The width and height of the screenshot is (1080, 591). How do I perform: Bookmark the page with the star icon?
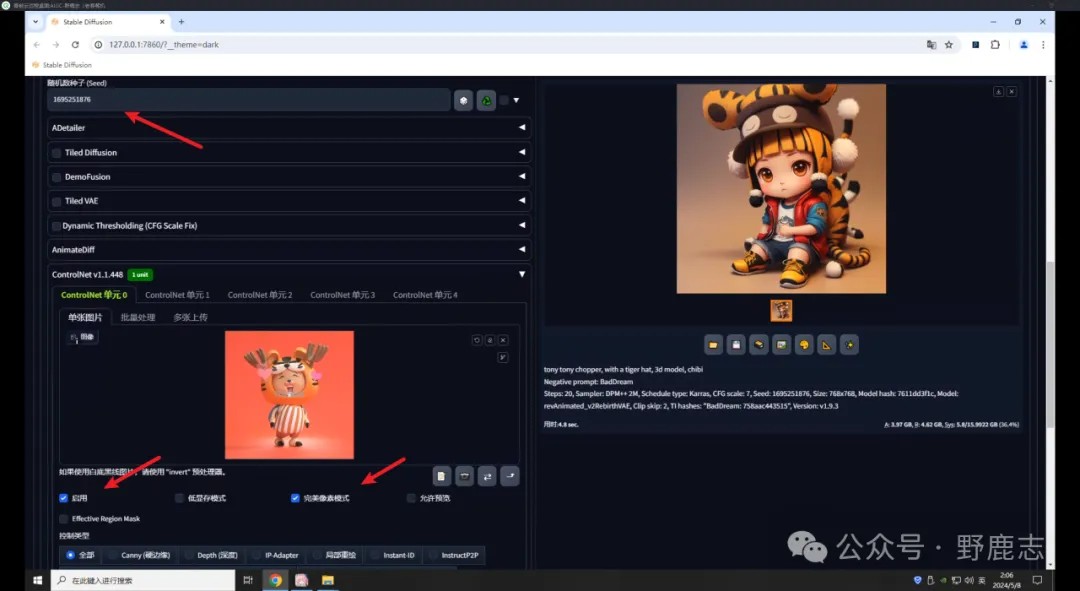[948, 45]
